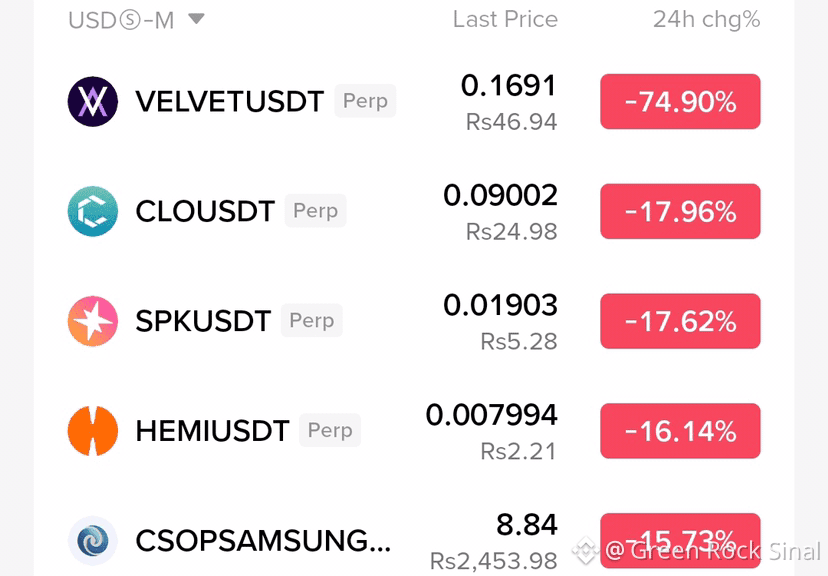Toggle the -74.90% change badge for VELVETUSDT
This screenshot has height=576, width=828.
coord(680,101)
